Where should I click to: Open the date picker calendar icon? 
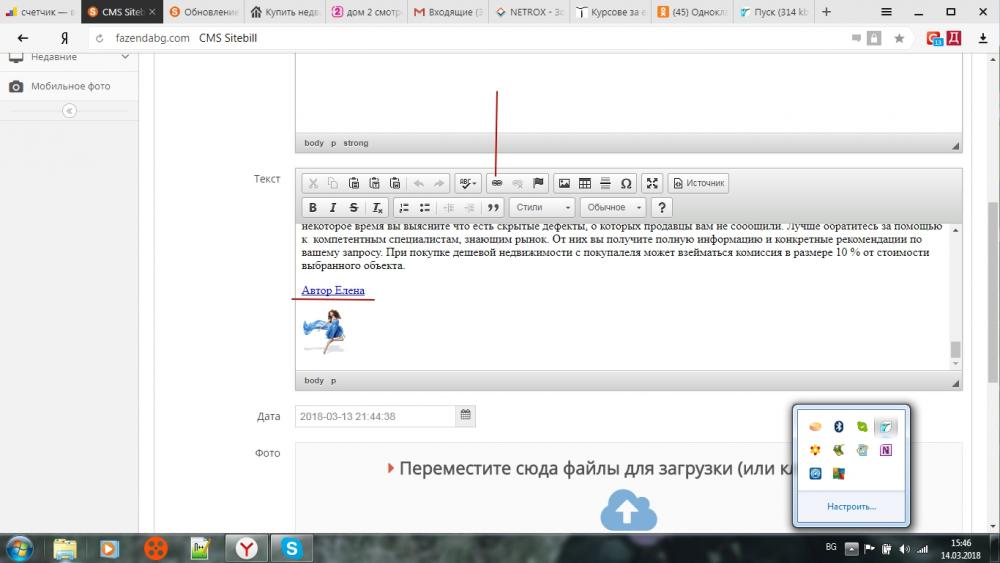(x=465, y=415)
